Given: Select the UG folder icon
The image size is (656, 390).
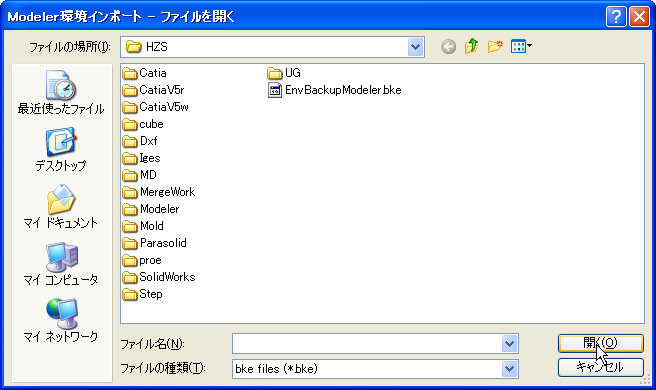Looking at the screenshot, I should click(x=274, y=74).
